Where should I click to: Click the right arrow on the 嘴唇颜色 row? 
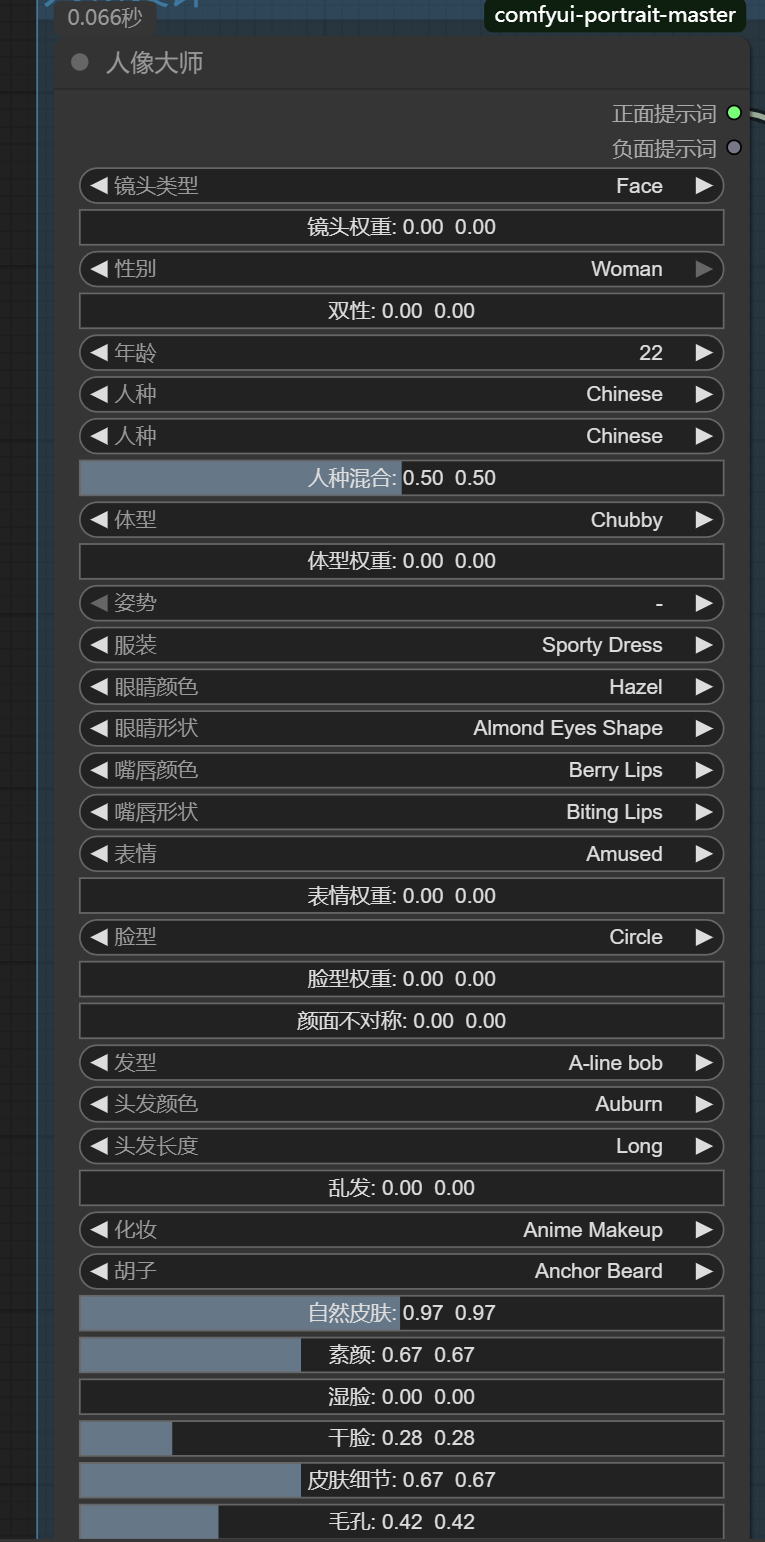(704, 770)
